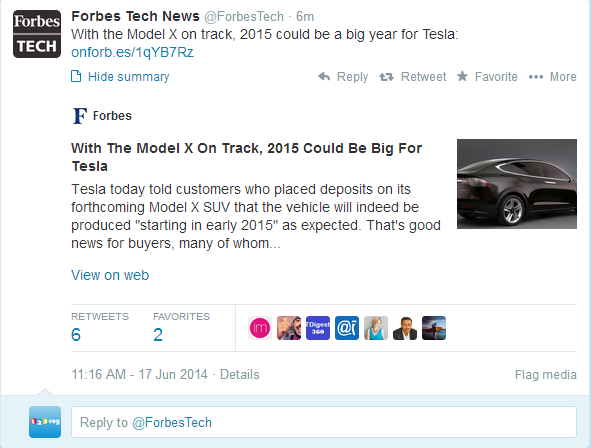Viewport: 591px width, 448px height.
Task: Click the TDigest 360 user avatar
Action: (x=318, y=328)
